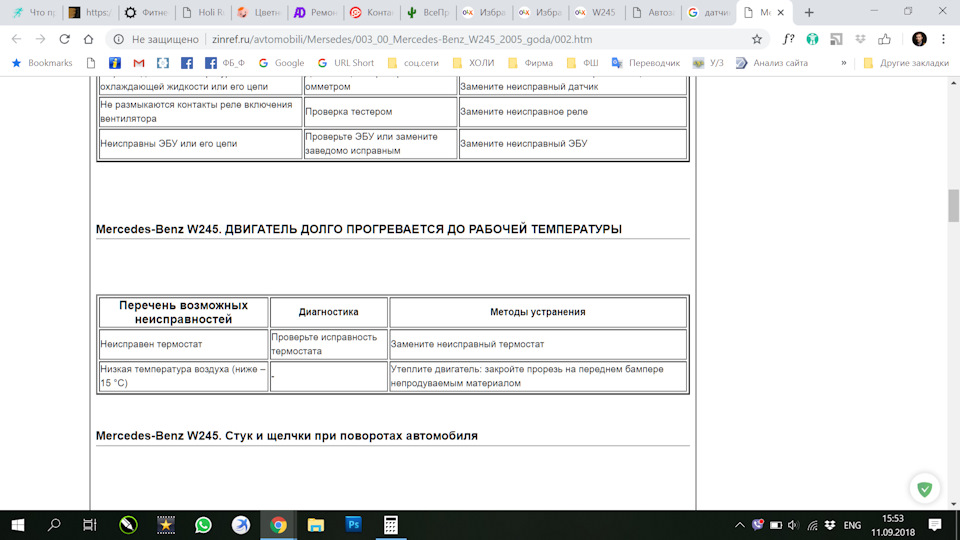Open the Windows Start menu

click(x=18, y=525)
